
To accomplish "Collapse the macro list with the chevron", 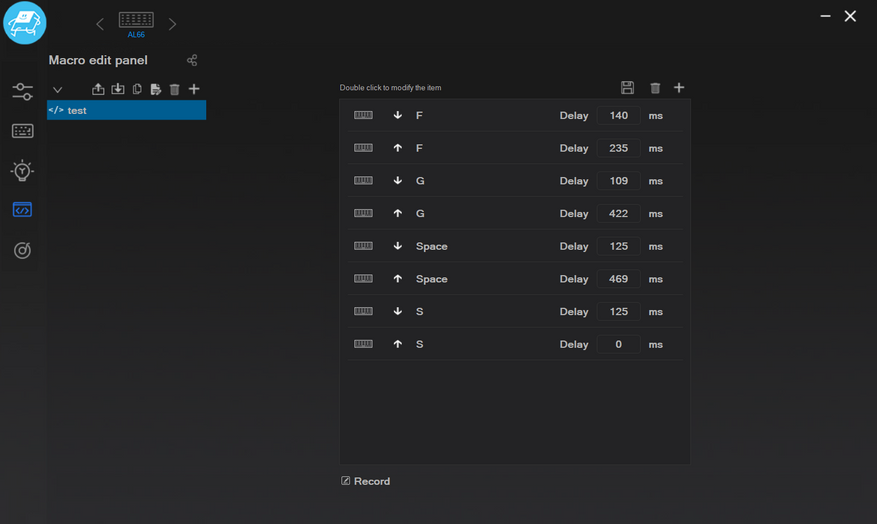I will coord(57,89).
